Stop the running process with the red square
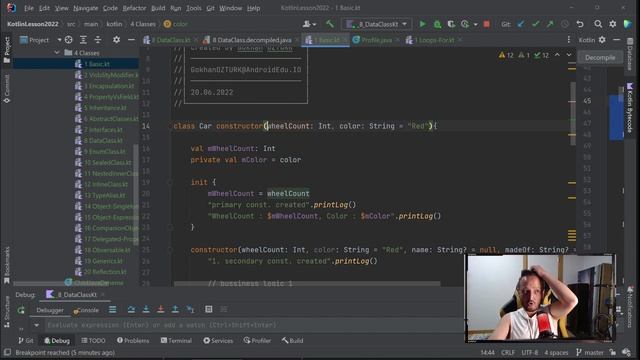The width and height of the screenshot is (640, 360). [x=487, y=24]
